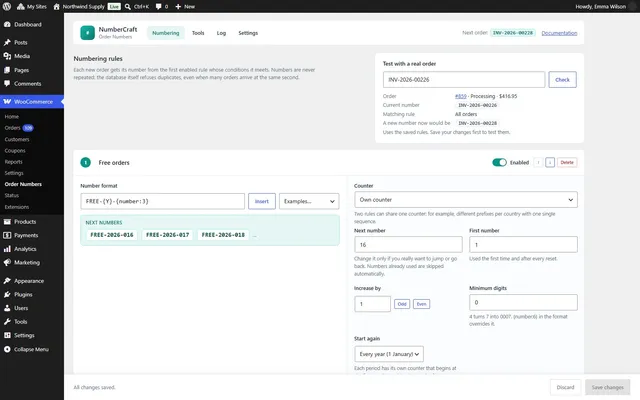Open Tools in the WordPress sidebar
The image size is (640, 400).
pyautogui.click(x=32, y=322)
